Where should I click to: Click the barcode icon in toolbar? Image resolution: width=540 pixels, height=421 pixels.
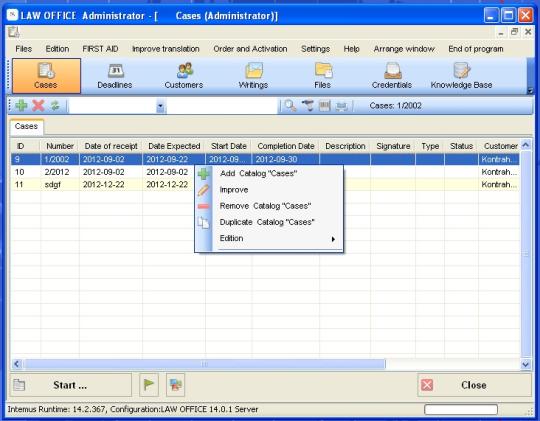[x=324, y=105]
